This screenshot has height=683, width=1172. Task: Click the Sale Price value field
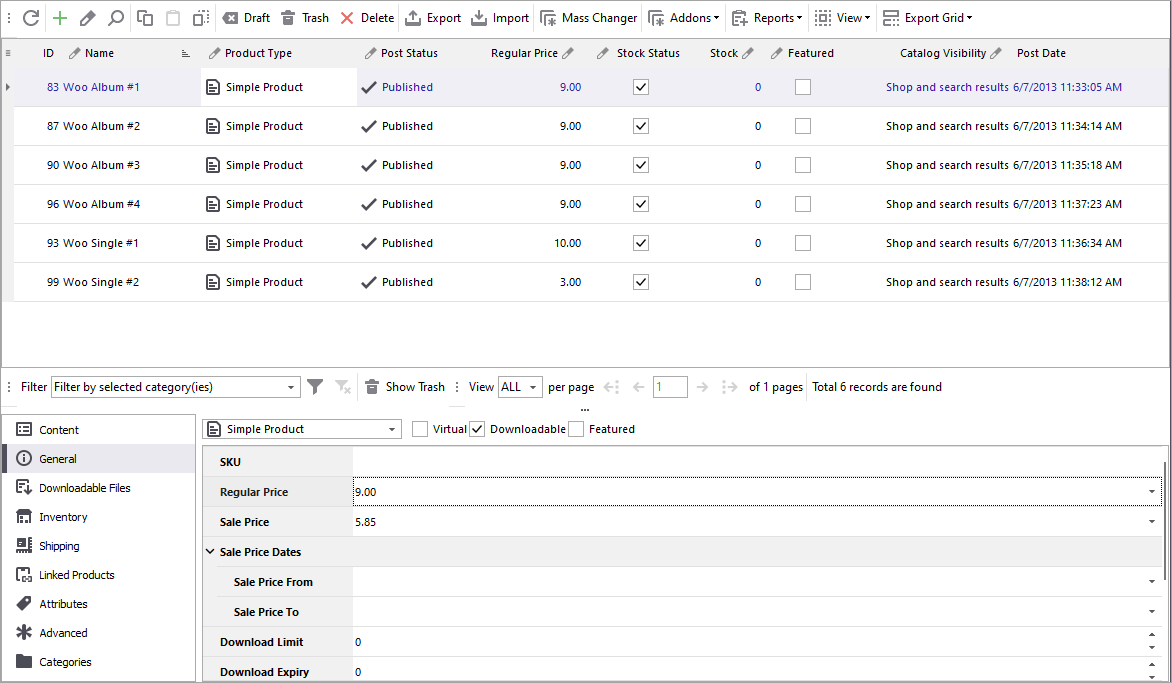[750, 522]
